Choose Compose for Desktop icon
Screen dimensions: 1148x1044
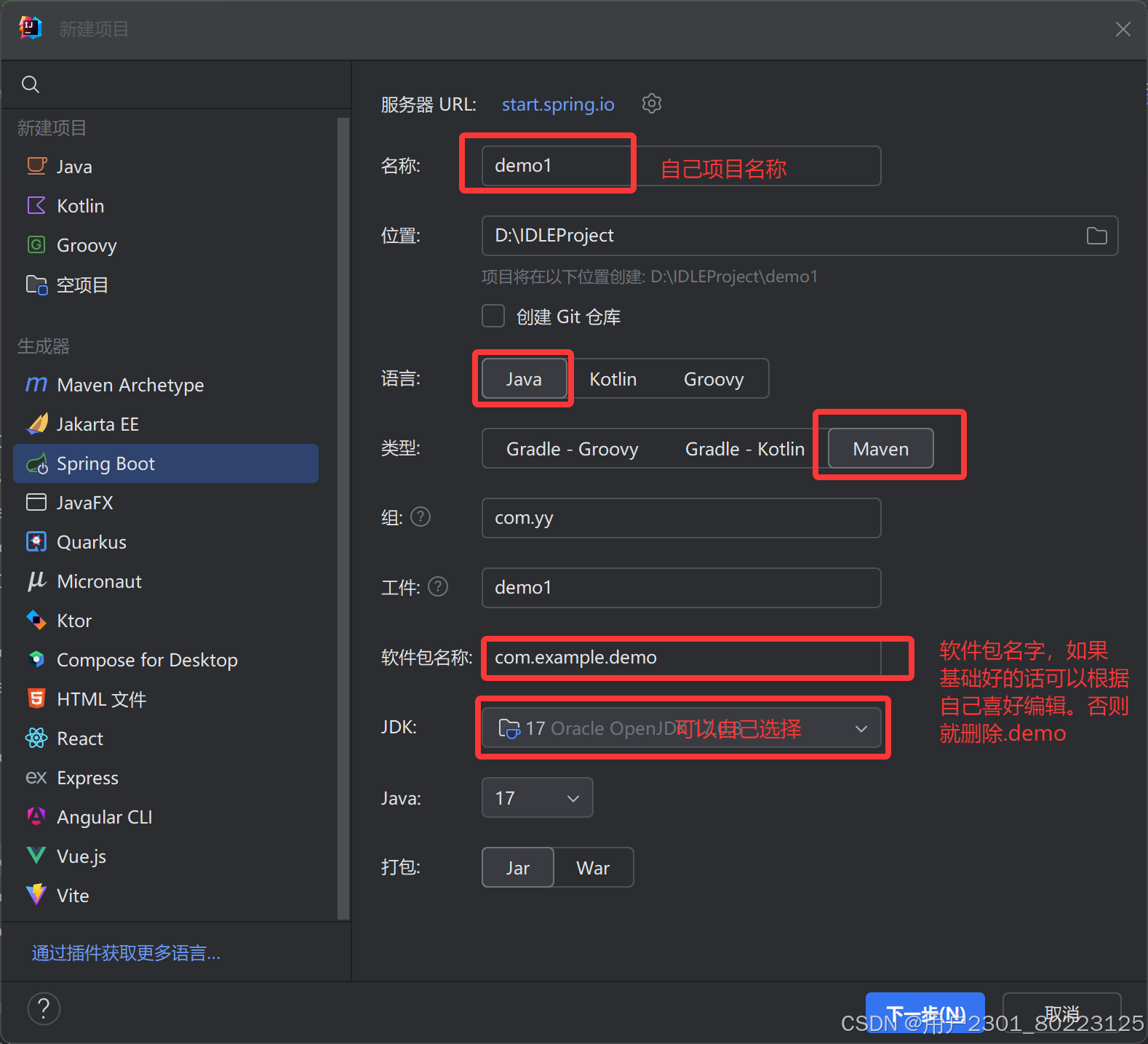36,659
